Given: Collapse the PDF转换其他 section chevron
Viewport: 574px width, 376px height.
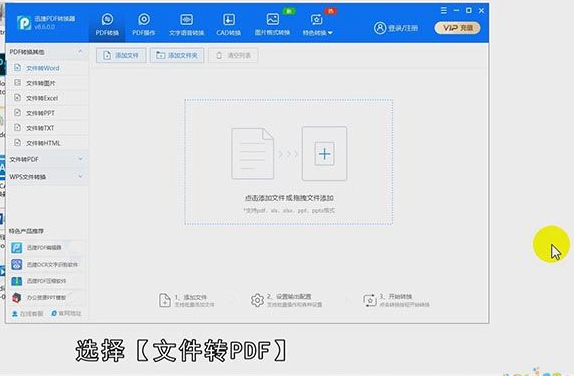Looking at the screenshot, I should [x=80, y=52].
